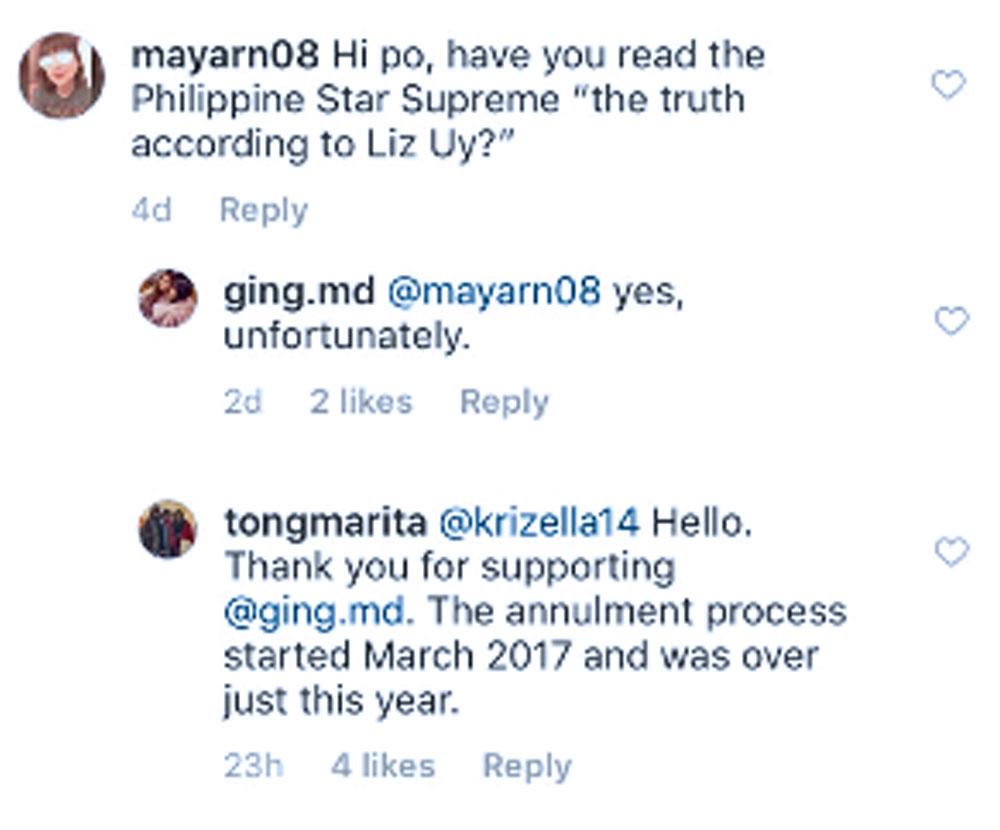Click the @mayarn08 mention in ging.md's reply
Image resolution: width=1000 pixels, height=830 pixels.
pyautogui.click(x=494, y=291)
